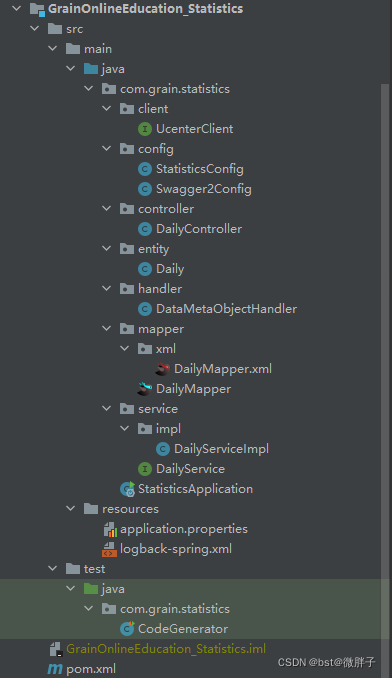Collapse the mapper package
The image size is (392, 678).
[106, 328]
